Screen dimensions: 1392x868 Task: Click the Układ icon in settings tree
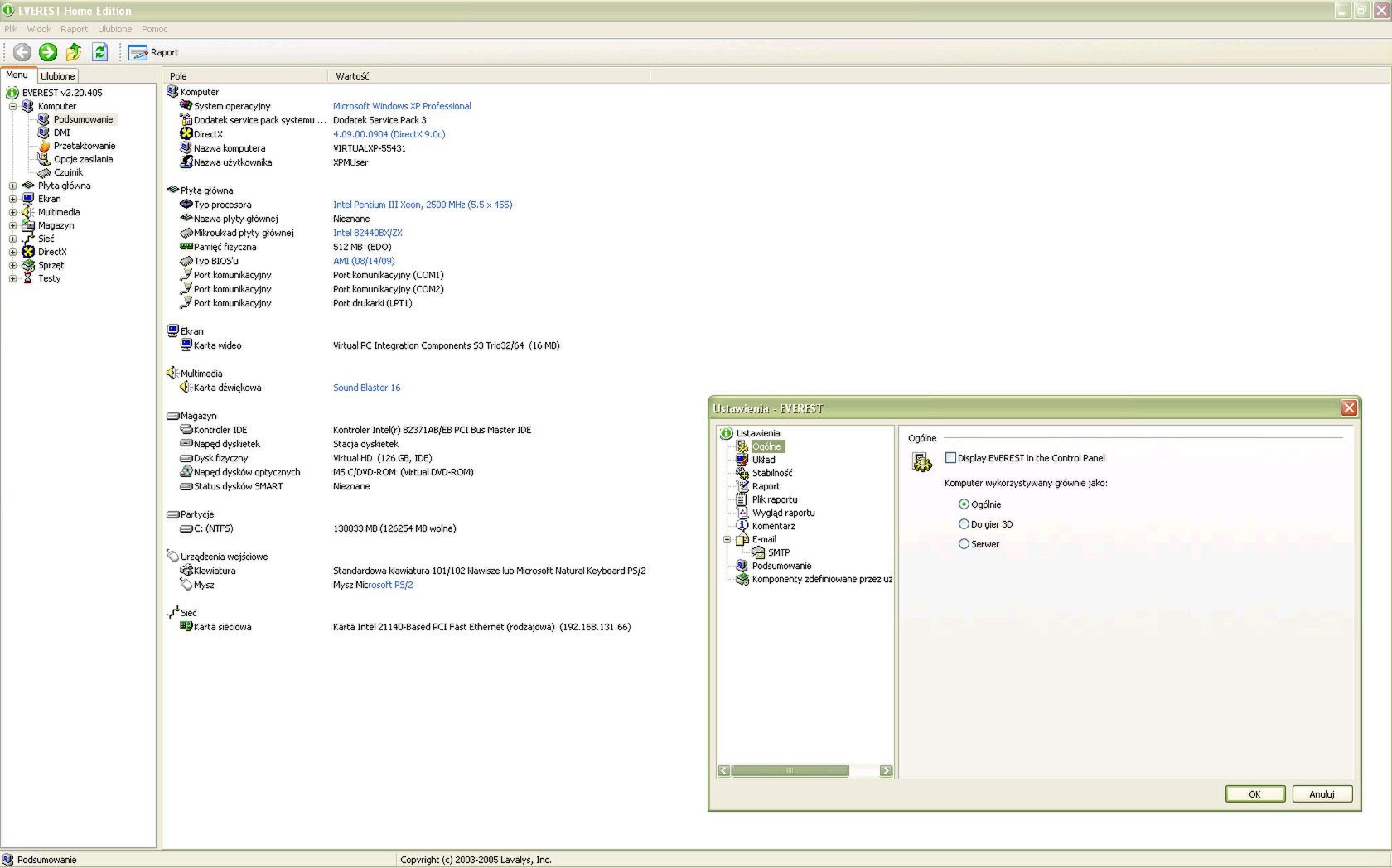tap(742, 460)
